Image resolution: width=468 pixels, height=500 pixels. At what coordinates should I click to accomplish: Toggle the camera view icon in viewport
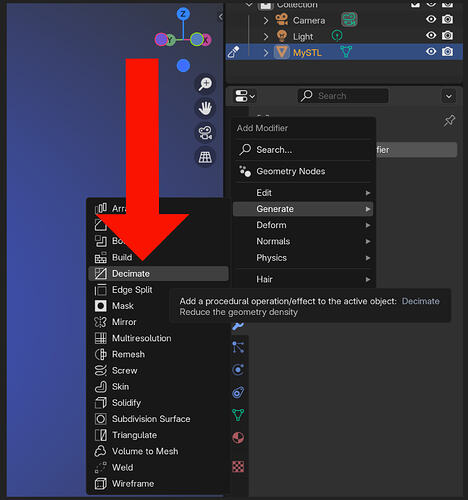tap(205, 133)
